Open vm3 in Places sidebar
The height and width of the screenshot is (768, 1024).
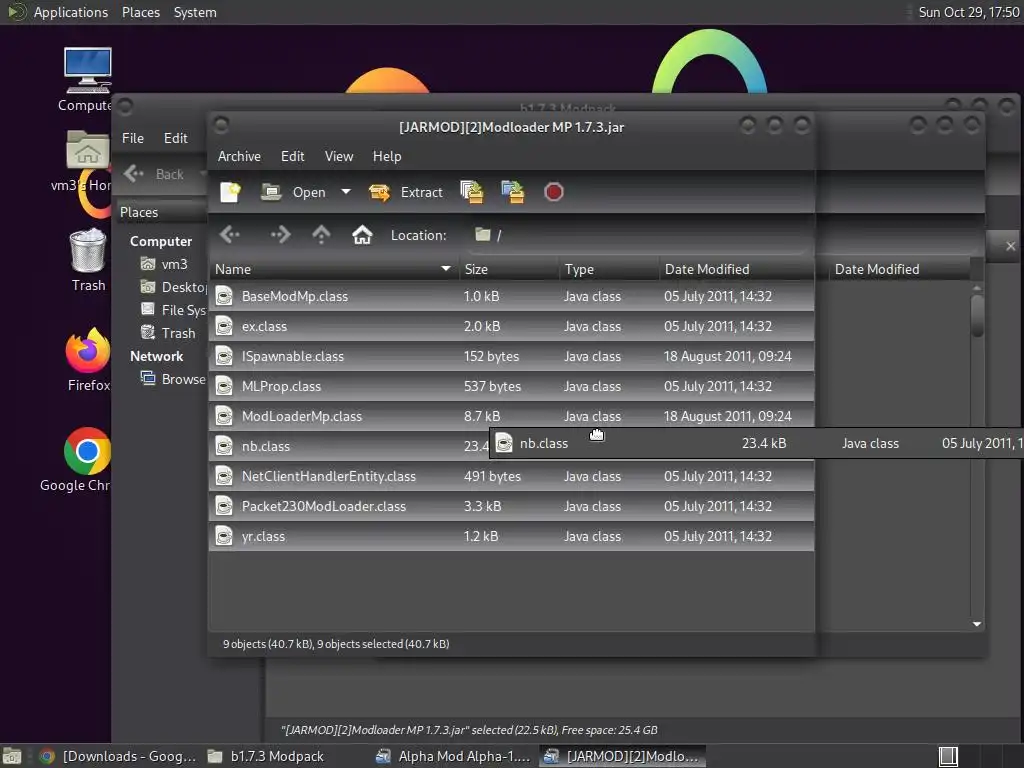(x=164, y=264)
